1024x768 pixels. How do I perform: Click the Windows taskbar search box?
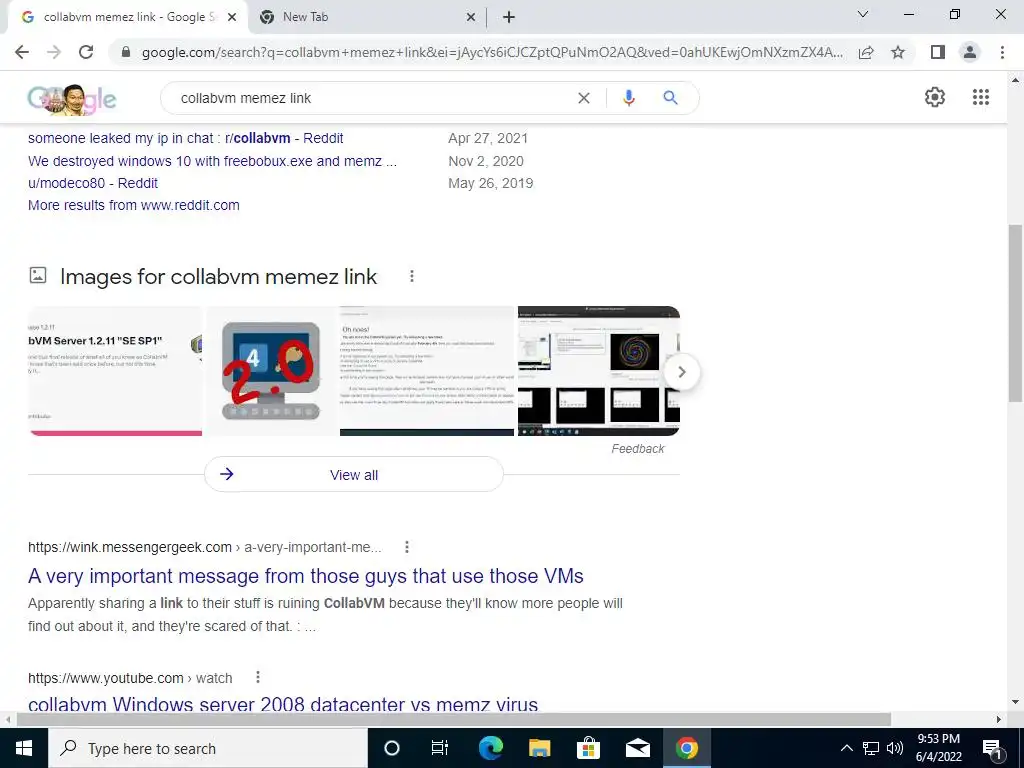(x=208, y=748)
